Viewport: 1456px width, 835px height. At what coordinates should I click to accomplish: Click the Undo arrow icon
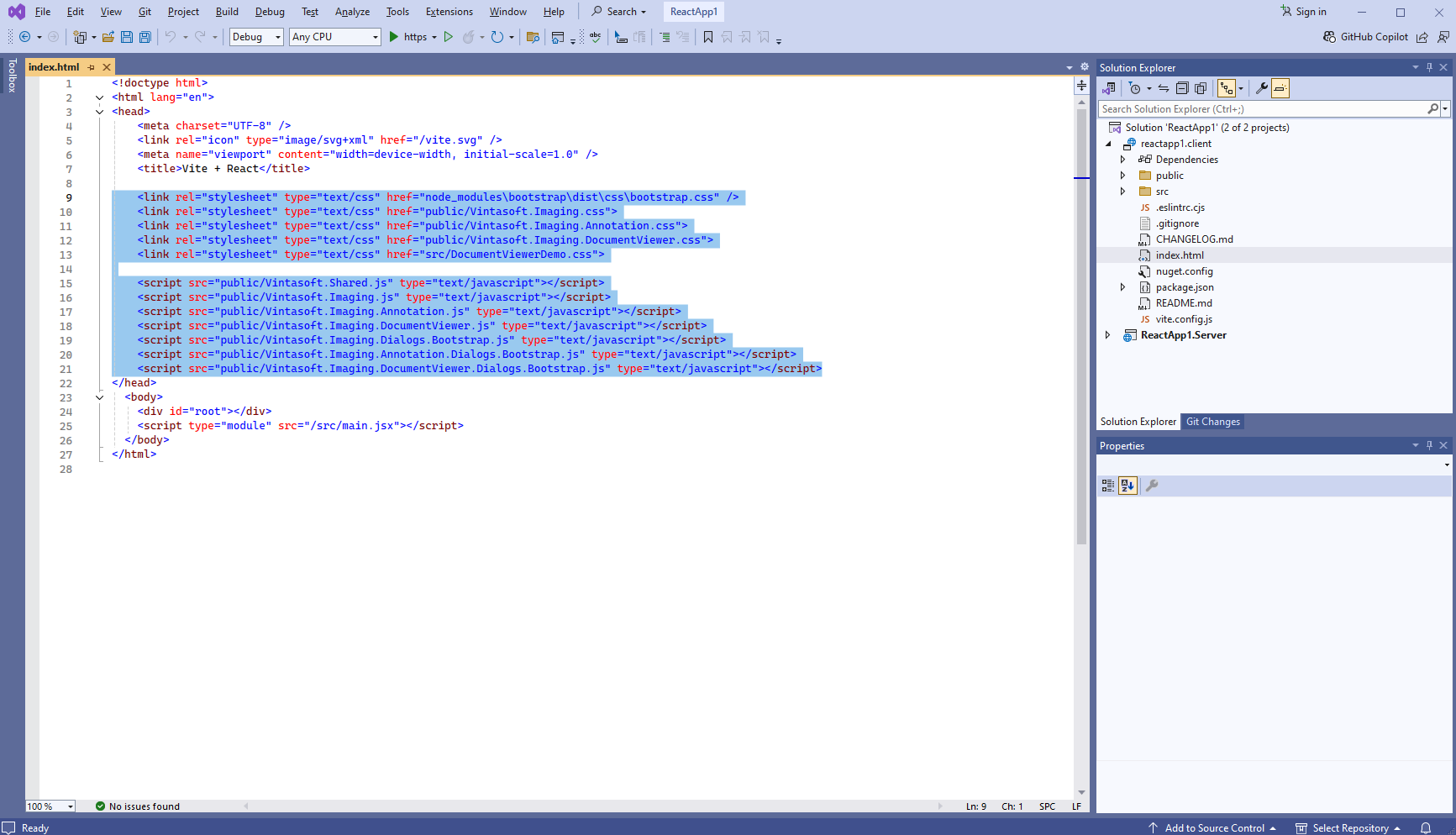(x=171, y=37)
